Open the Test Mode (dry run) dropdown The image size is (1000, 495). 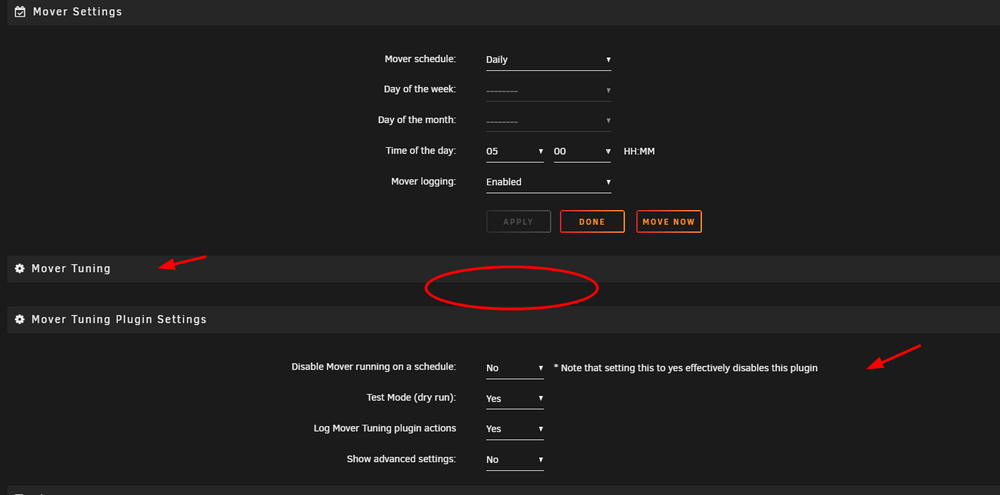point(515,399)
